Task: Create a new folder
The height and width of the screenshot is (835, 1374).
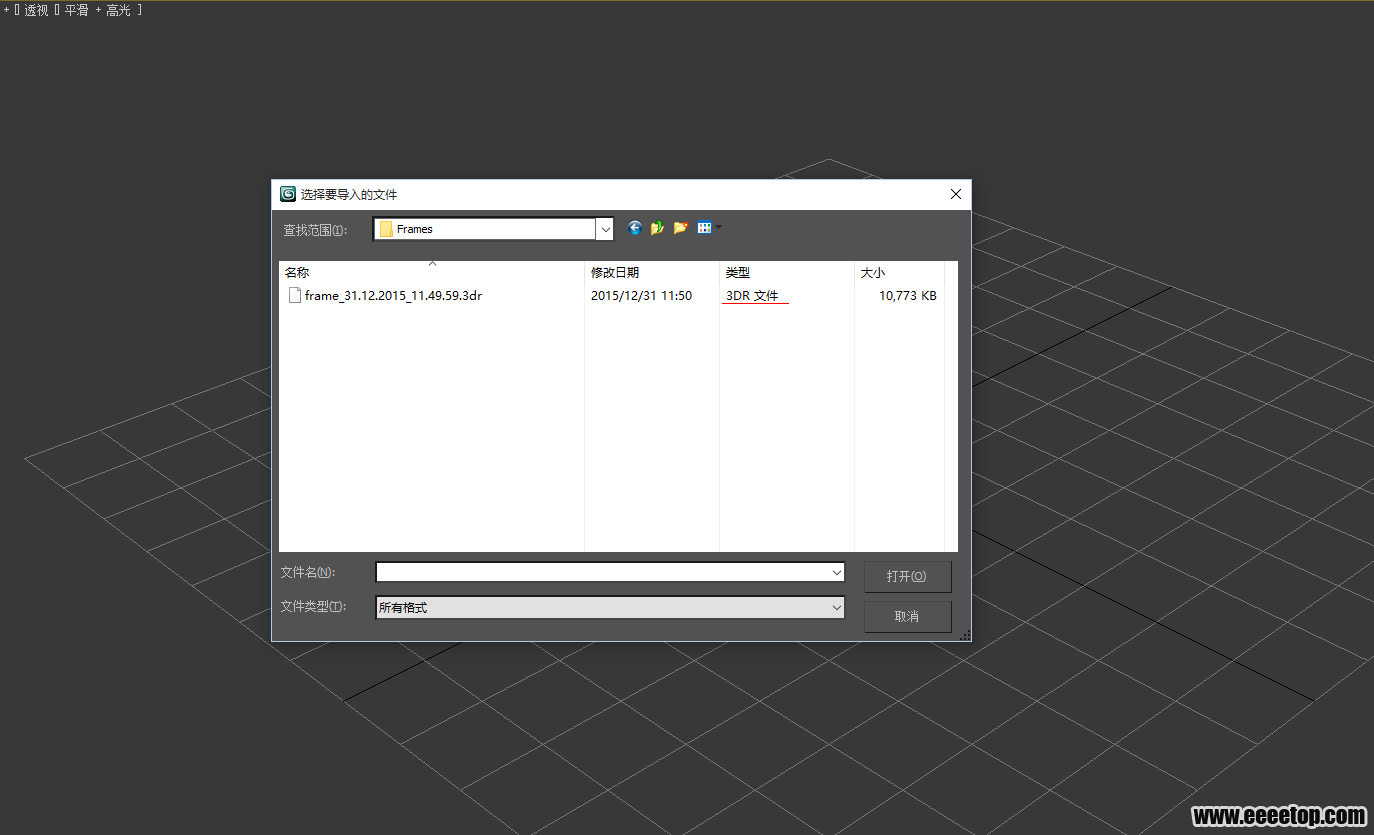Action: click(x=680, y=228)
